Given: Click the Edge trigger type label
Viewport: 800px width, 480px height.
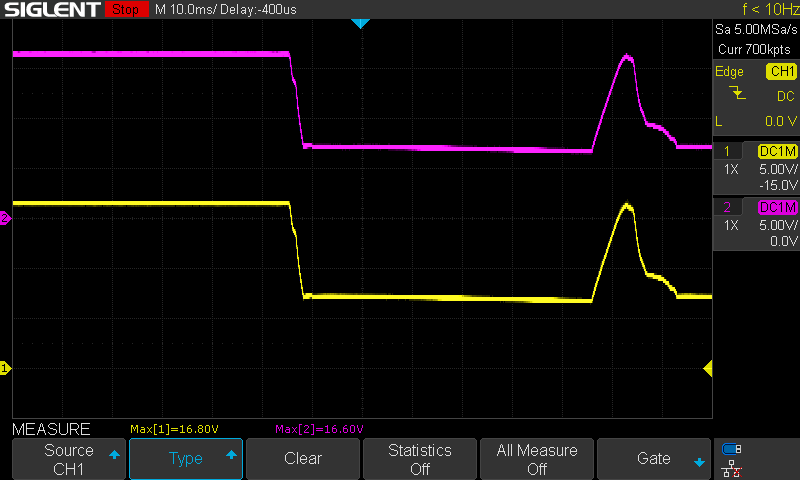Looking at the screenshot, I should tap(729, 72).
